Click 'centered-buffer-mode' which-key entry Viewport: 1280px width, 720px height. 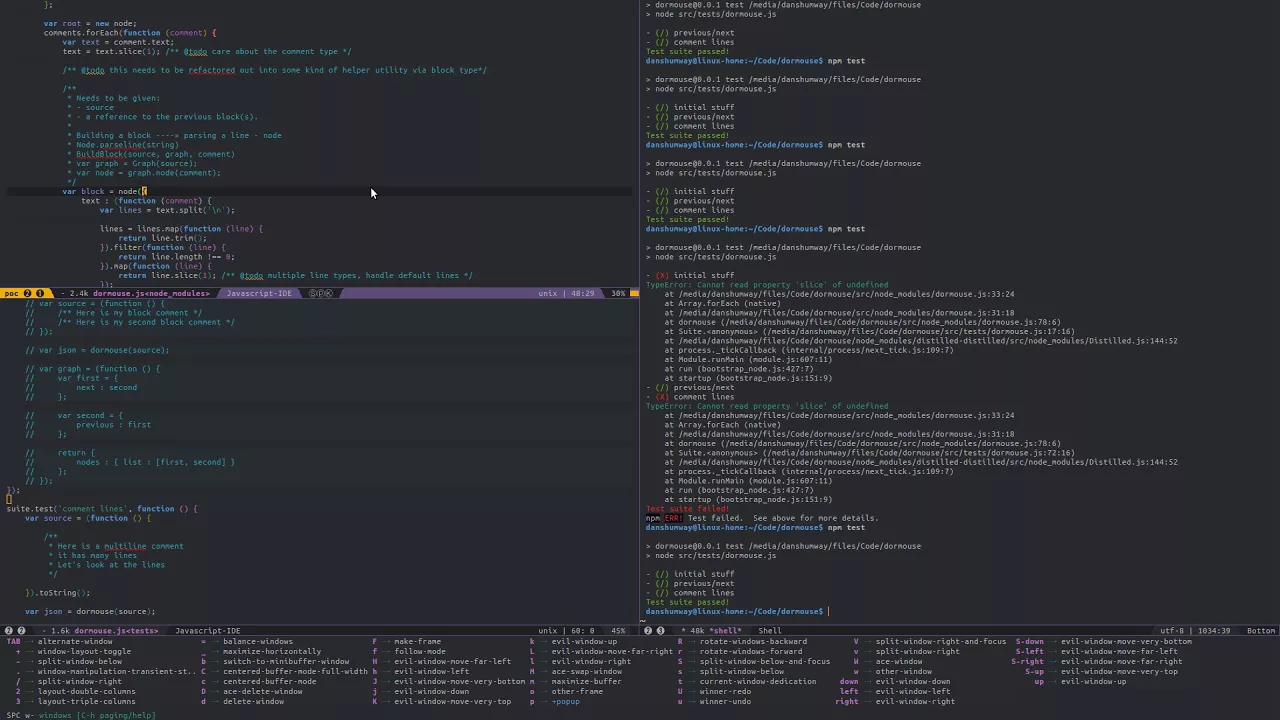pyautogui.click(x=270, y=681)
